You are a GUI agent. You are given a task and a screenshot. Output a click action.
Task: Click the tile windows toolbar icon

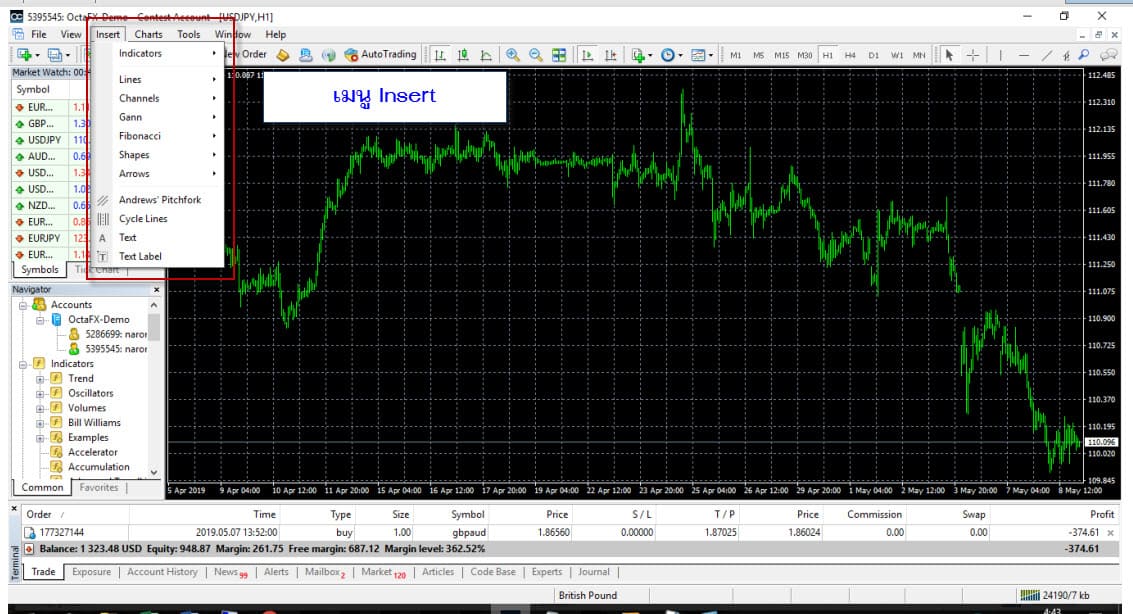[560, 55]
